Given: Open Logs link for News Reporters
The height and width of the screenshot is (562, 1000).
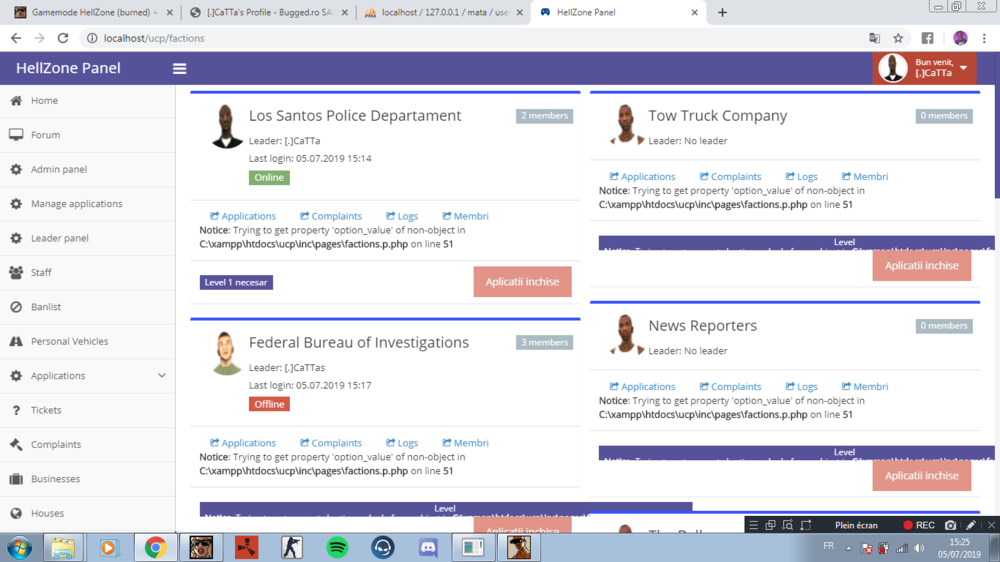Looking at the screenshot, I should coord(802,387).
